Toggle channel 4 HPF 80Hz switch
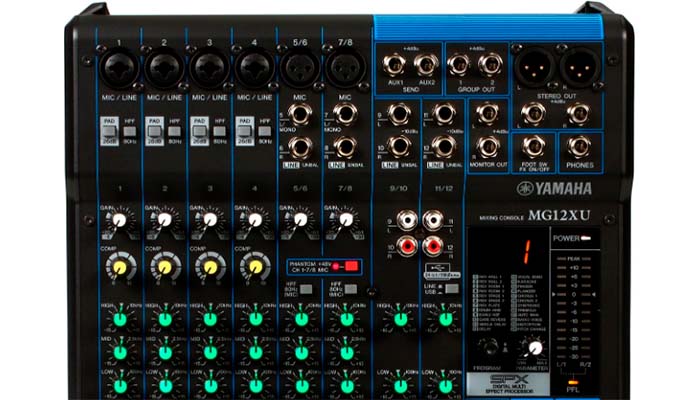700x400 pixels. [x=265, y=131]
